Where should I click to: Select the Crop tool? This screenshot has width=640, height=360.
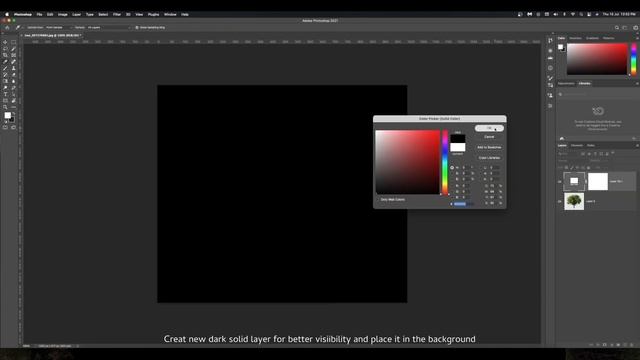click(x=5, y=55)
